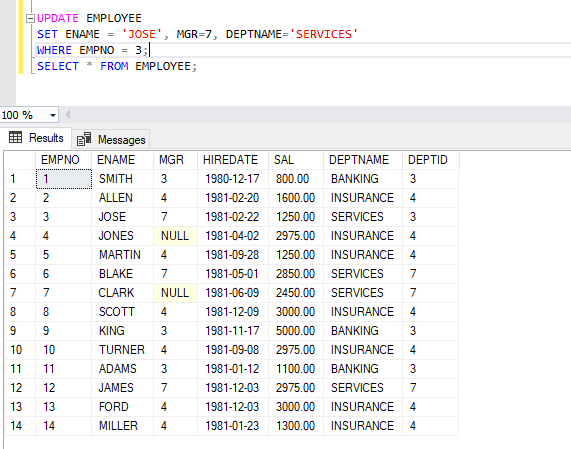This screenshot has width=571, height=449.
Task: Select the hire date 1981-02-20 cell
Action: tap(233, 198)
